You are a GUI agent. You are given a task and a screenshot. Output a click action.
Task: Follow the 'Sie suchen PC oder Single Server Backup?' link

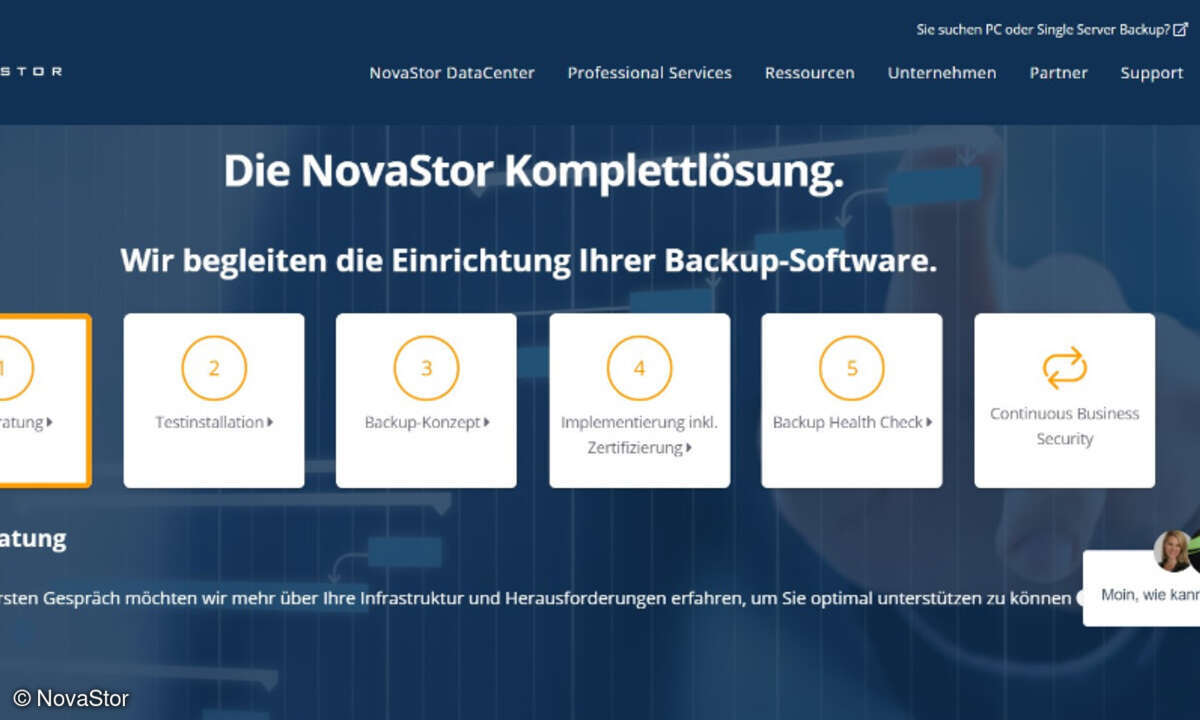1043,30
